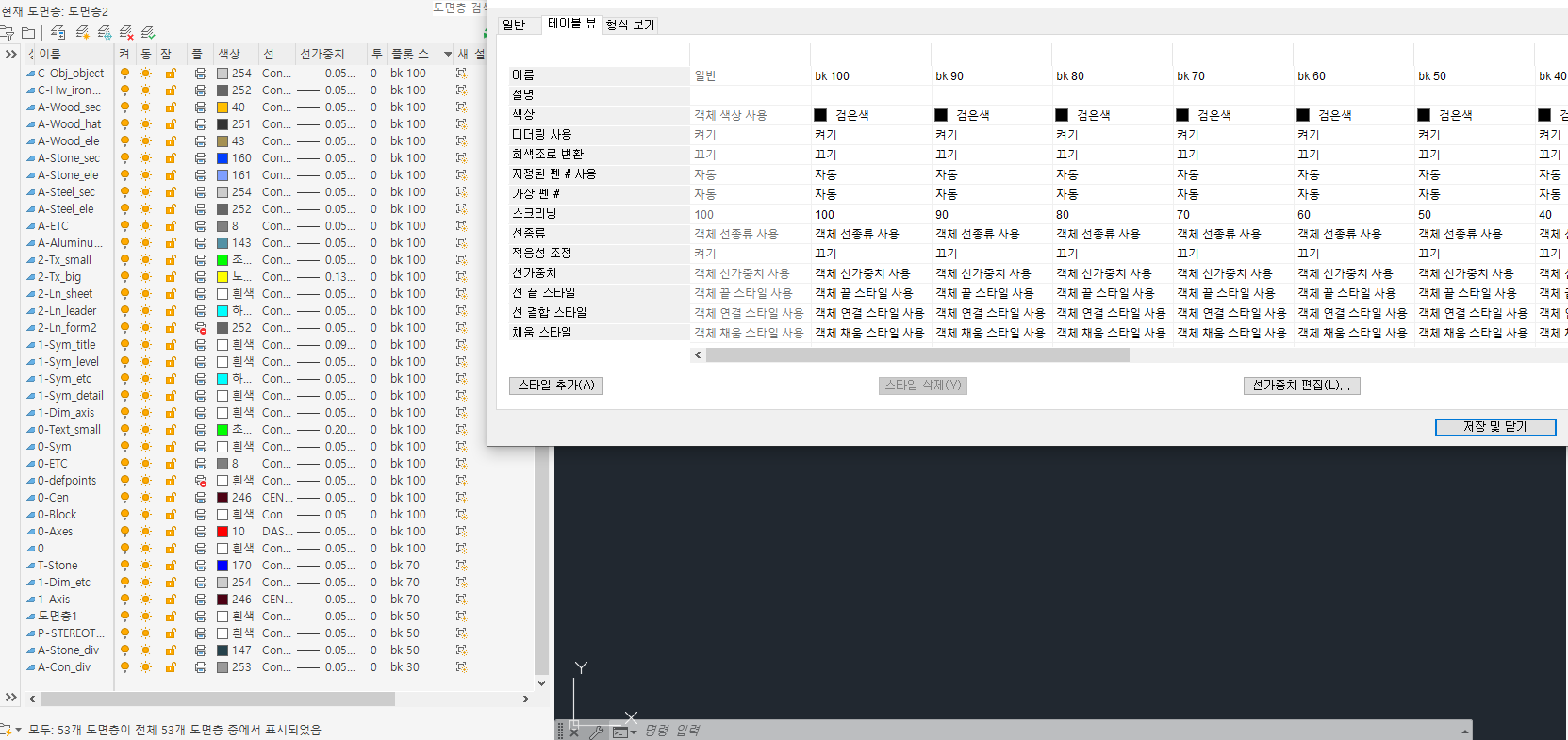Sort layers by 선가중치 column header
Screen dimensions: 1568x740
(330, 54)
